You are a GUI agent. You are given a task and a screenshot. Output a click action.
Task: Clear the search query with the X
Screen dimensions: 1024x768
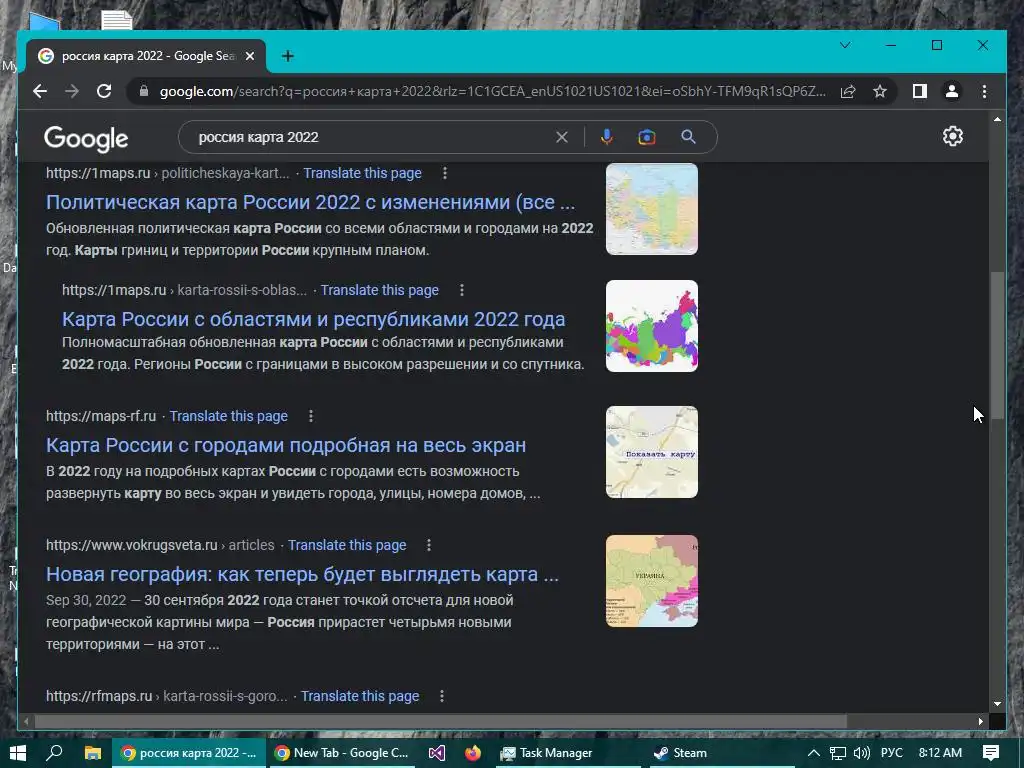pyautogui.click(x=562, y=137)
